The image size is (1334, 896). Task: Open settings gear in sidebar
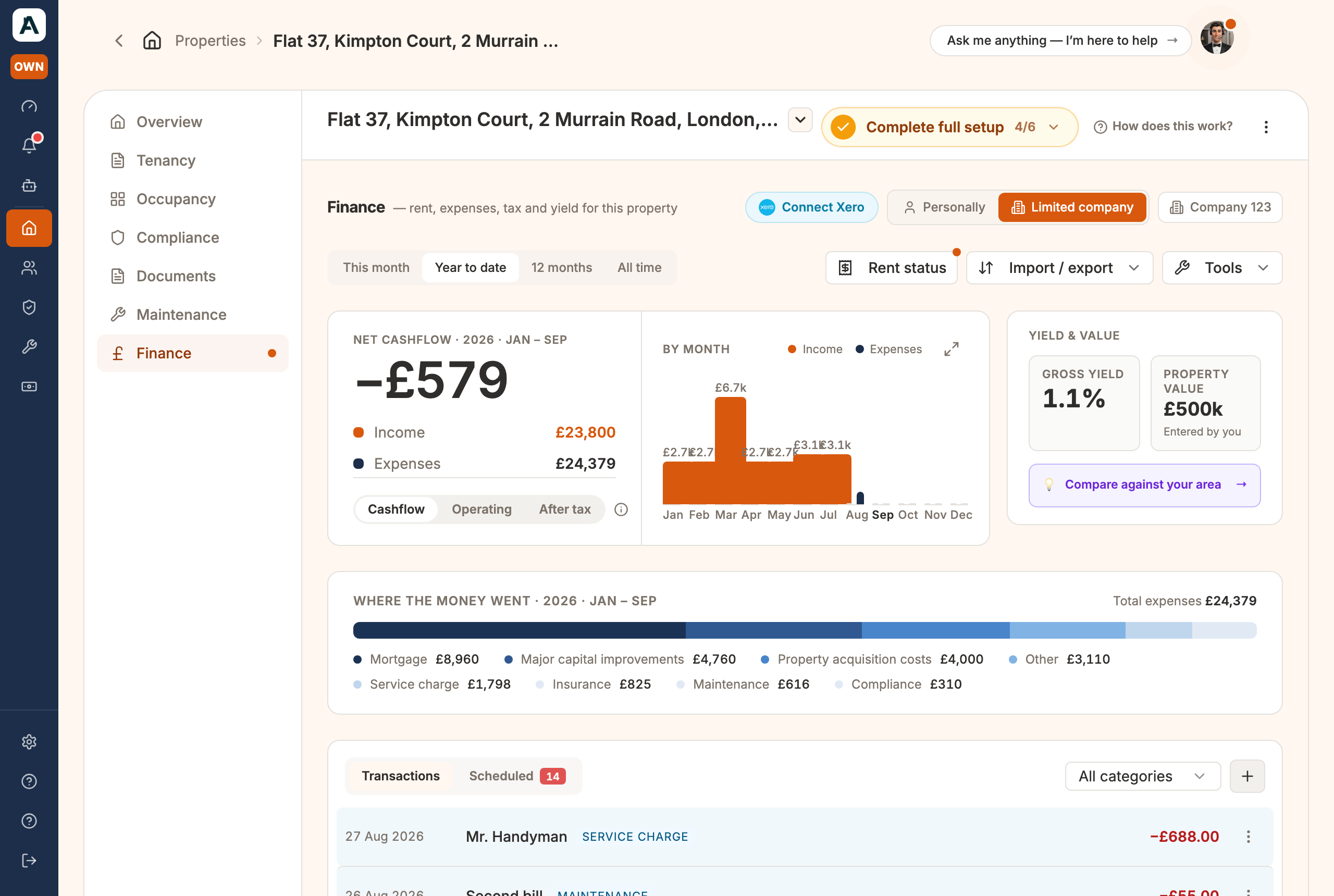29,742
